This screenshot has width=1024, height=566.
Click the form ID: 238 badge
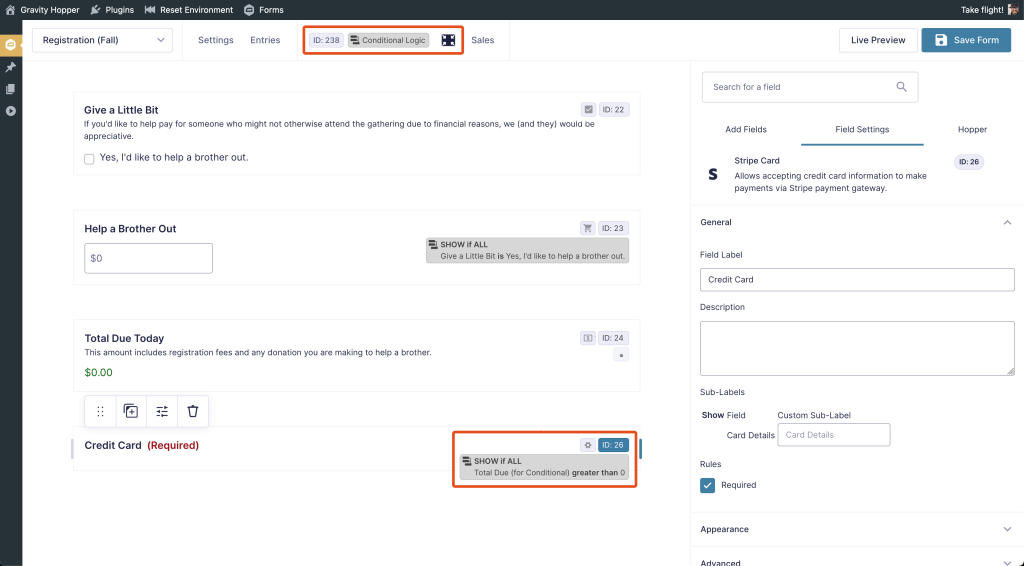[x=326, y=40]
